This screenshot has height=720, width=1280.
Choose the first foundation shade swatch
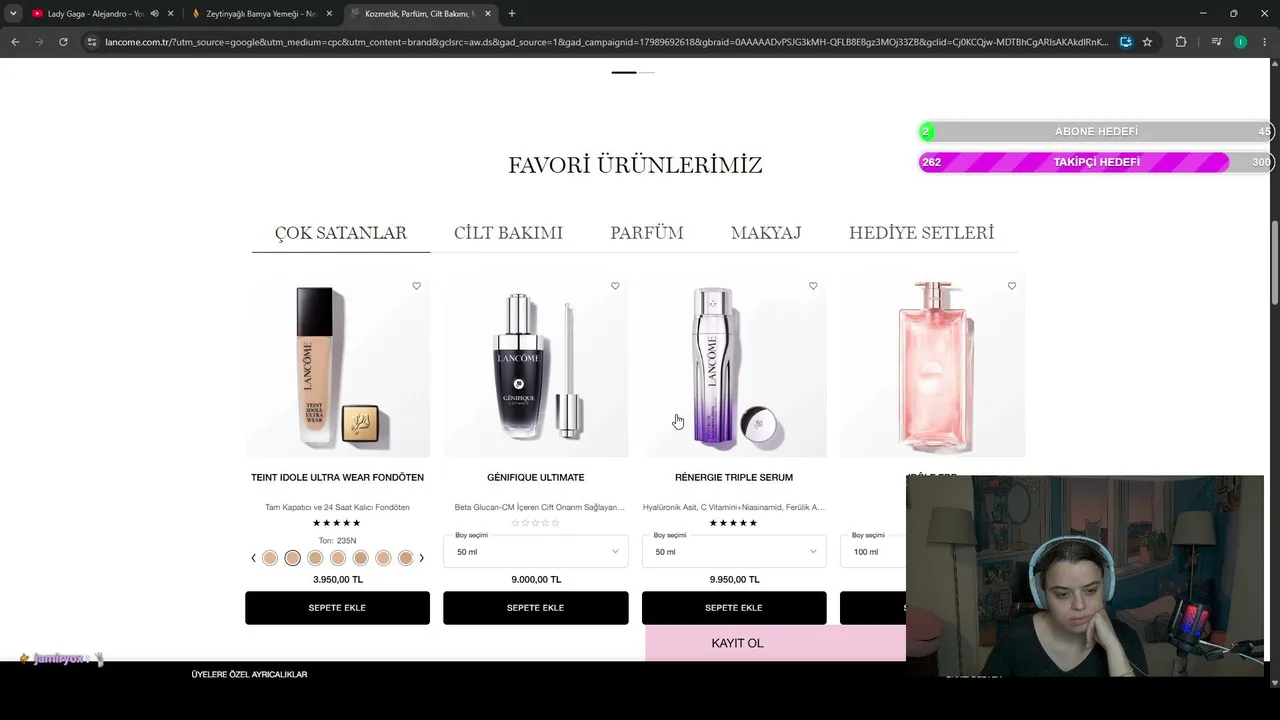(x=270, y=558)
